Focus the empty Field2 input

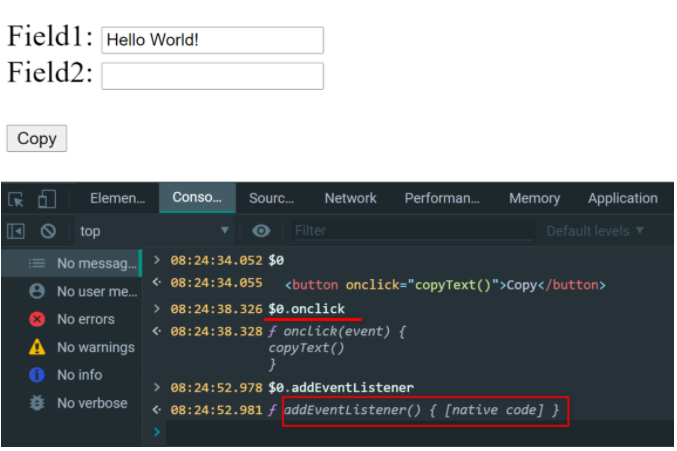212,76
